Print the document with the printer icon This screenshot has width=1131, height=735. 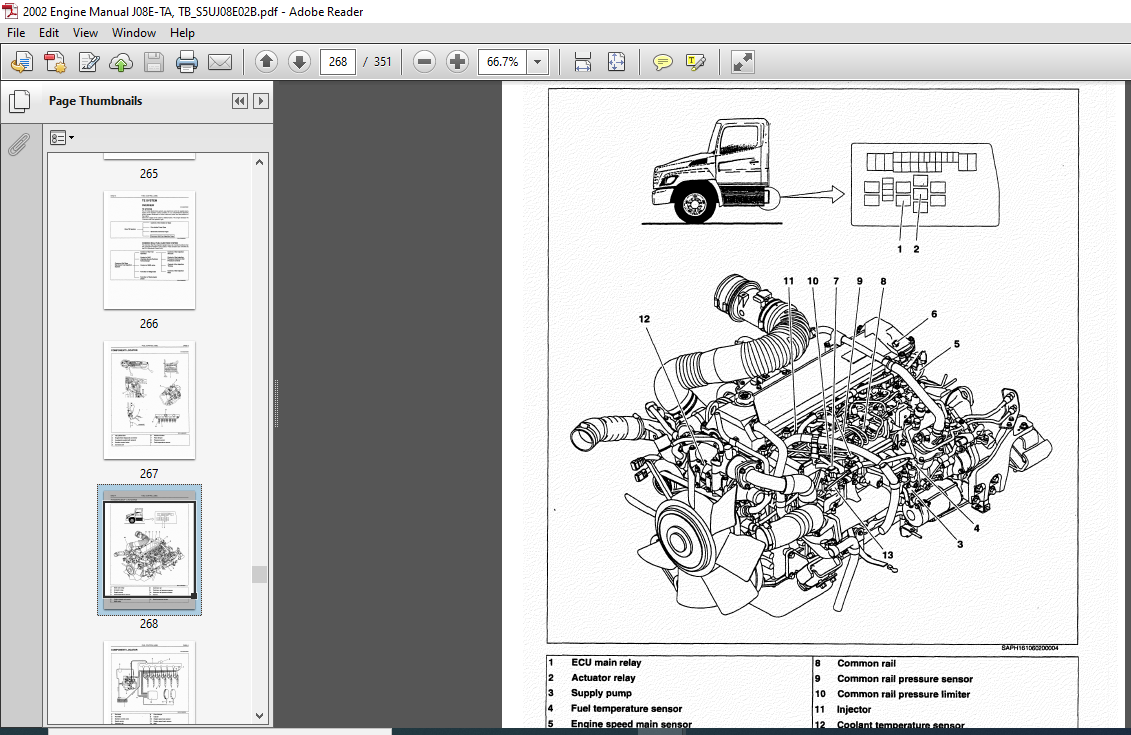point(187,62)
